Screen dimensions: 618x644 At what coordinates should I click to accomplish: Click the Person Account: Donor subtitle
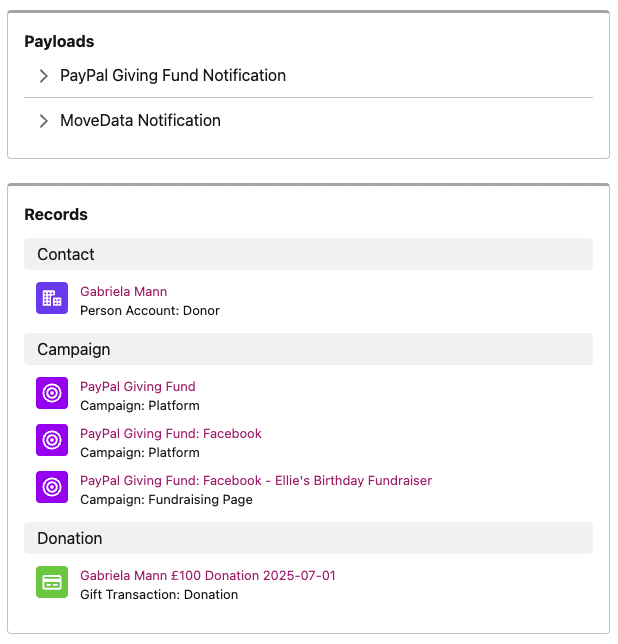150,310
